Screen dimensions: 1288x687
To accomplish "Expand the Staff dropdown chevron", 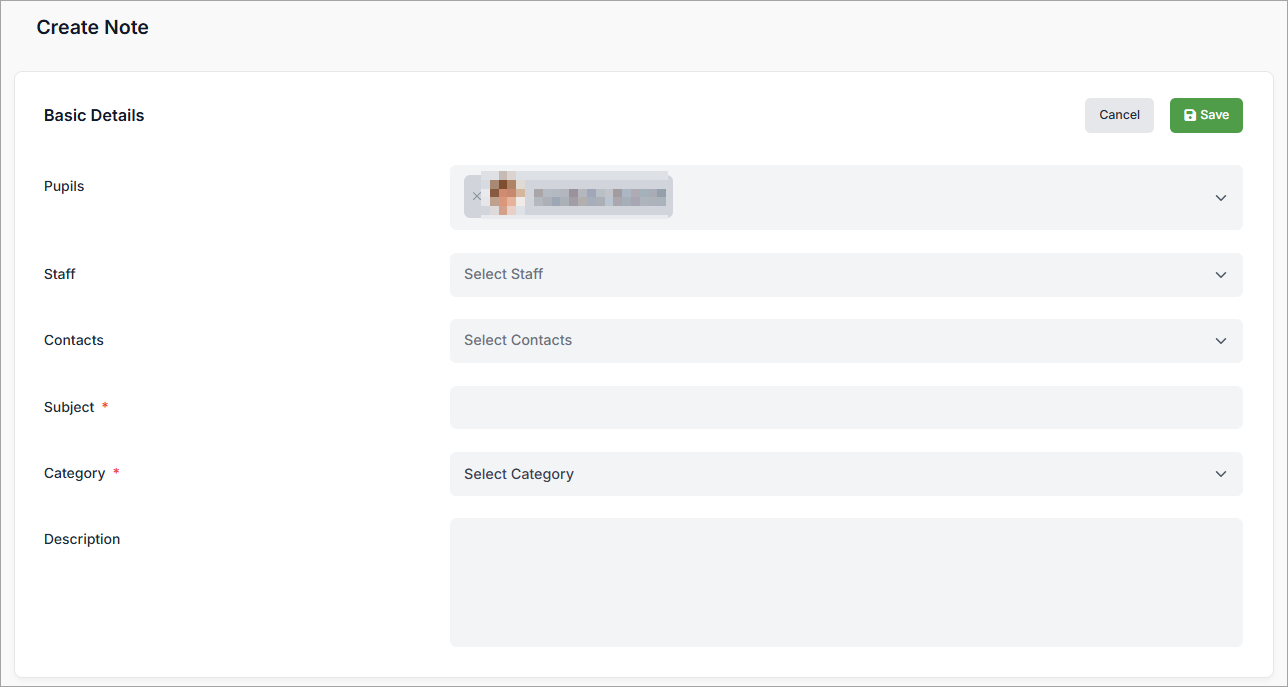I will (x=1220, y=275).
